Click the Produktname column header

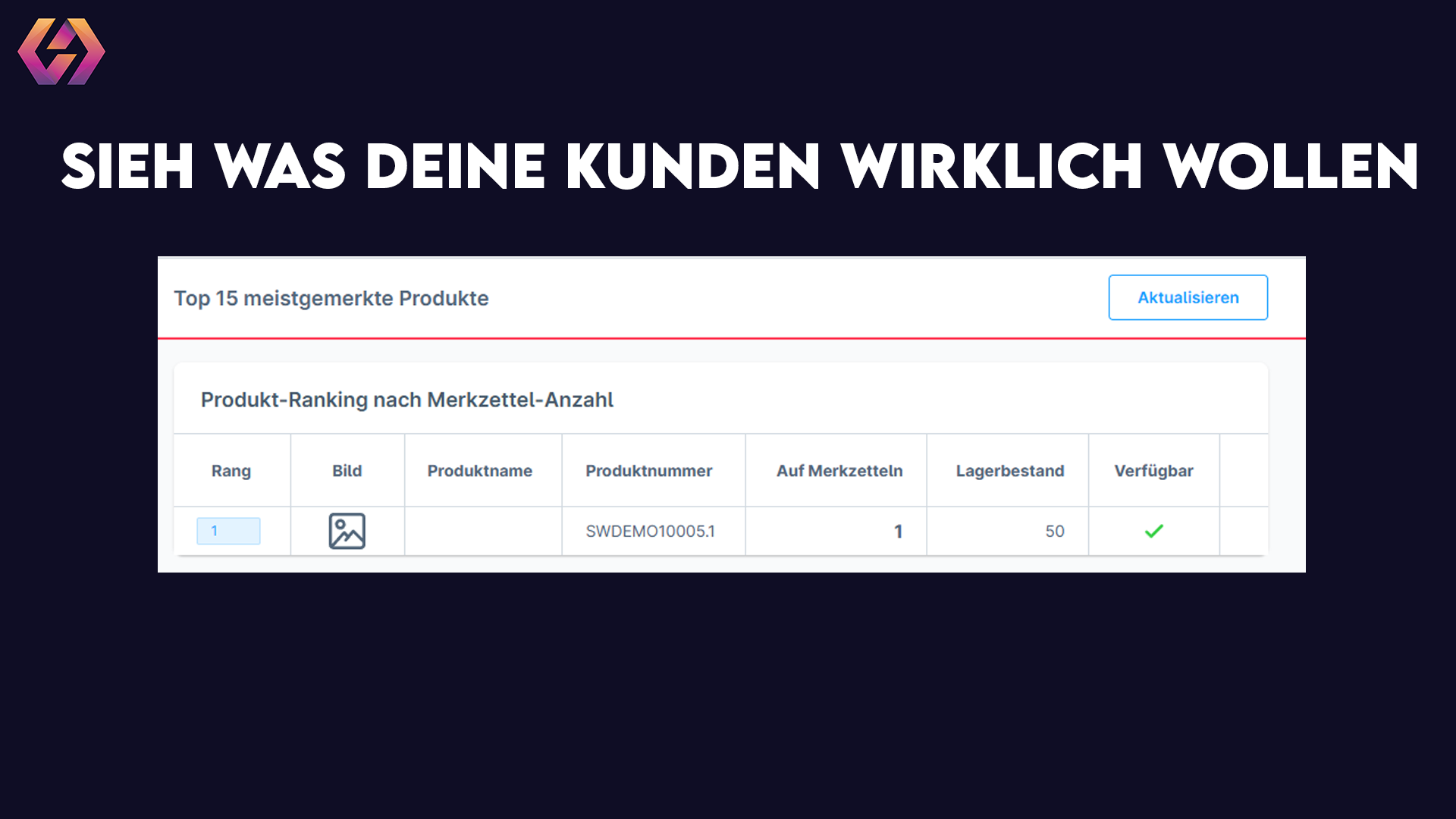click(x=480, y=471)
